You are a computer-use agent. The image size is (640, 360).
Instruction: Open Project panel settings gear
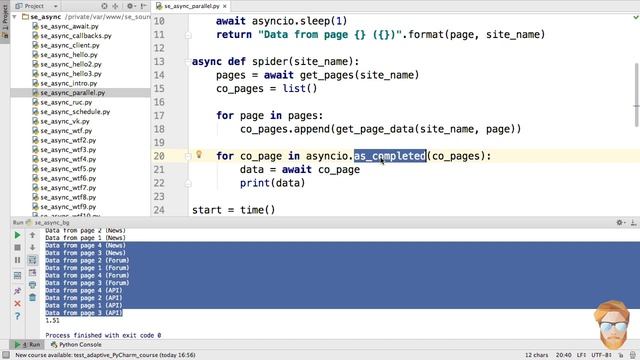coord(130,6)
